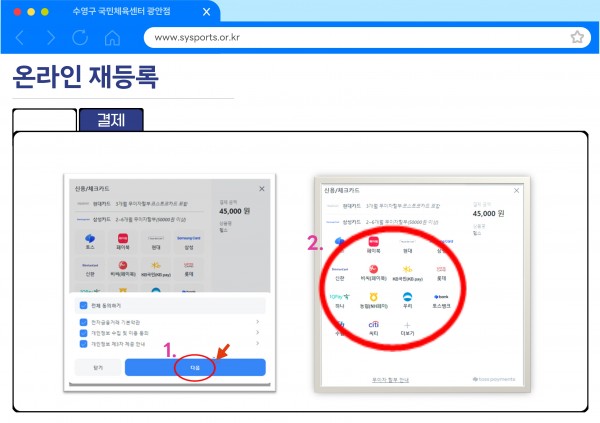Click the browser reload icon

coord(80,38)
